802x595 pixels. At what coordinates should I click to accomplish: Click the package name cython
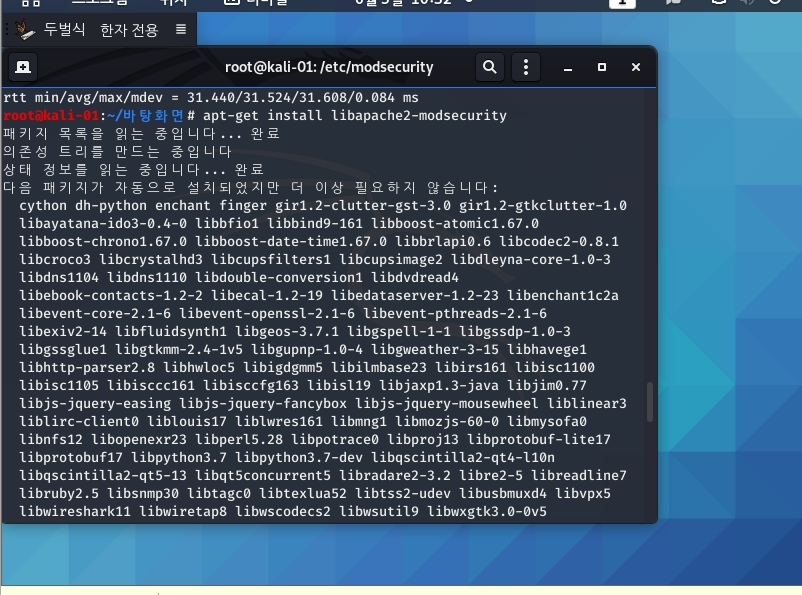coord(43,206)
